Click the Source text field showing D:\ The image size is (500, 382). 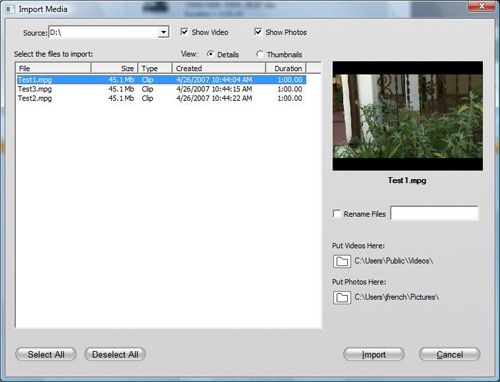tap(104, 32)
